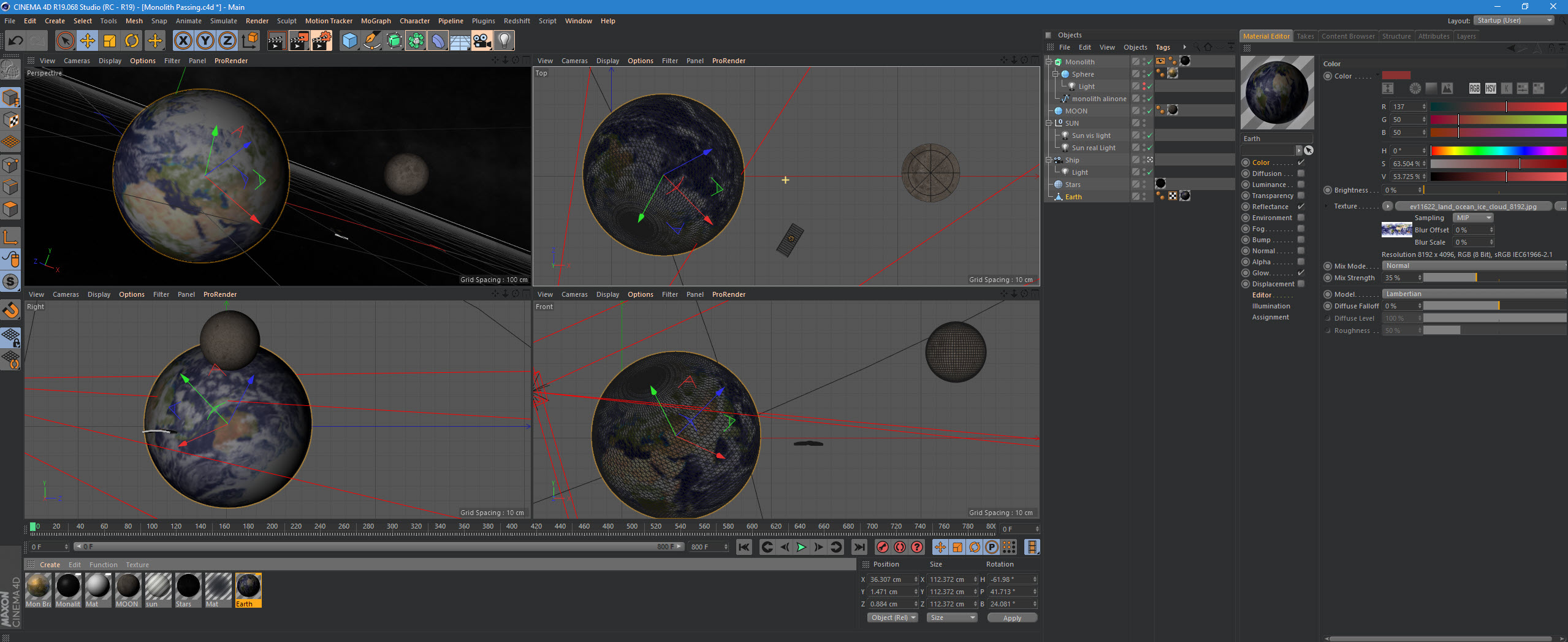Image resolution: width=1568 pixels, height=642 pixels.
Task: Click the spline pen tool icon
Action: [371, 41]
